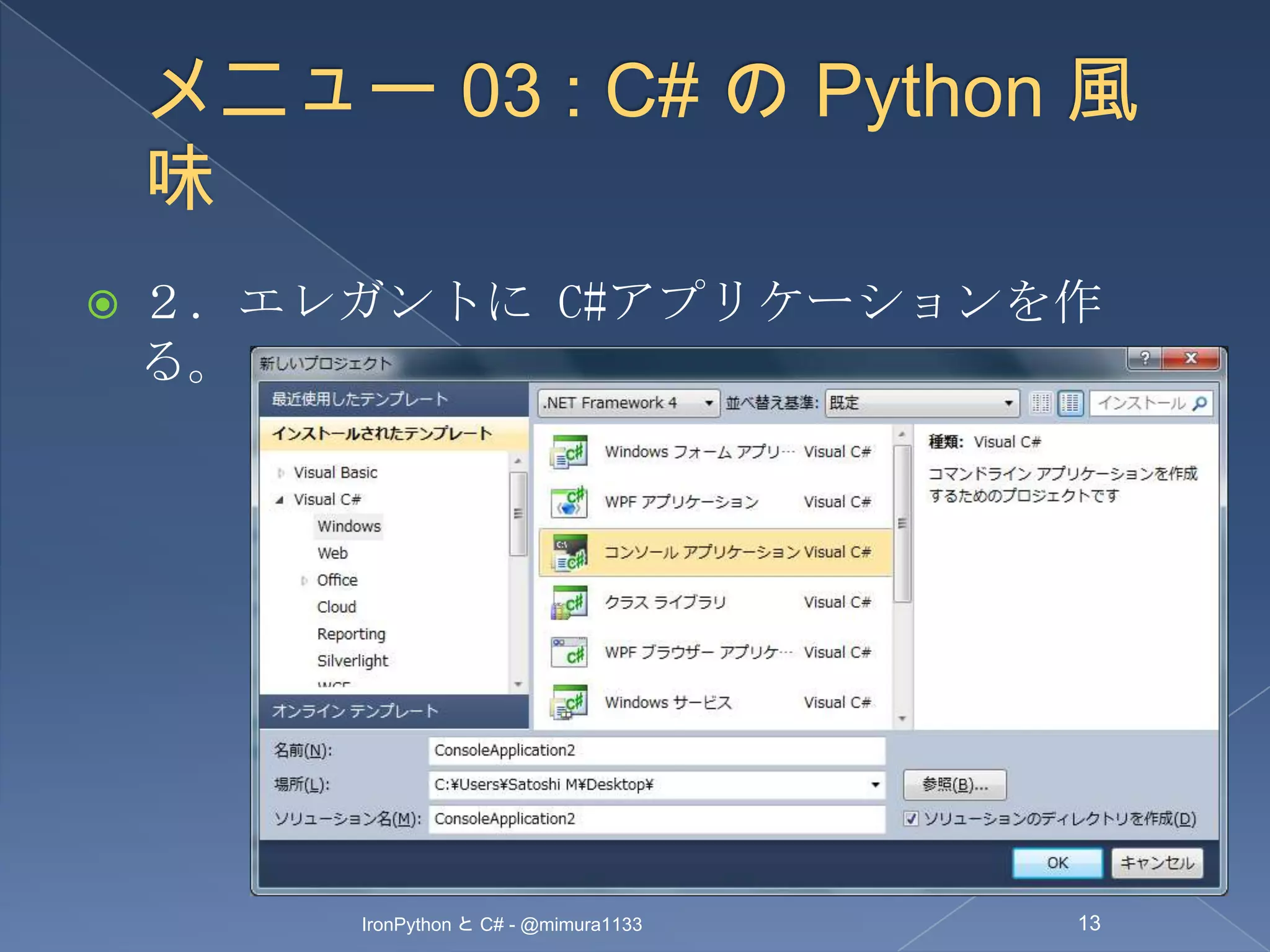The height and width of the screenshot is (952, 1270).
Task: Expand the Office tree node
Action: [304, 581]
